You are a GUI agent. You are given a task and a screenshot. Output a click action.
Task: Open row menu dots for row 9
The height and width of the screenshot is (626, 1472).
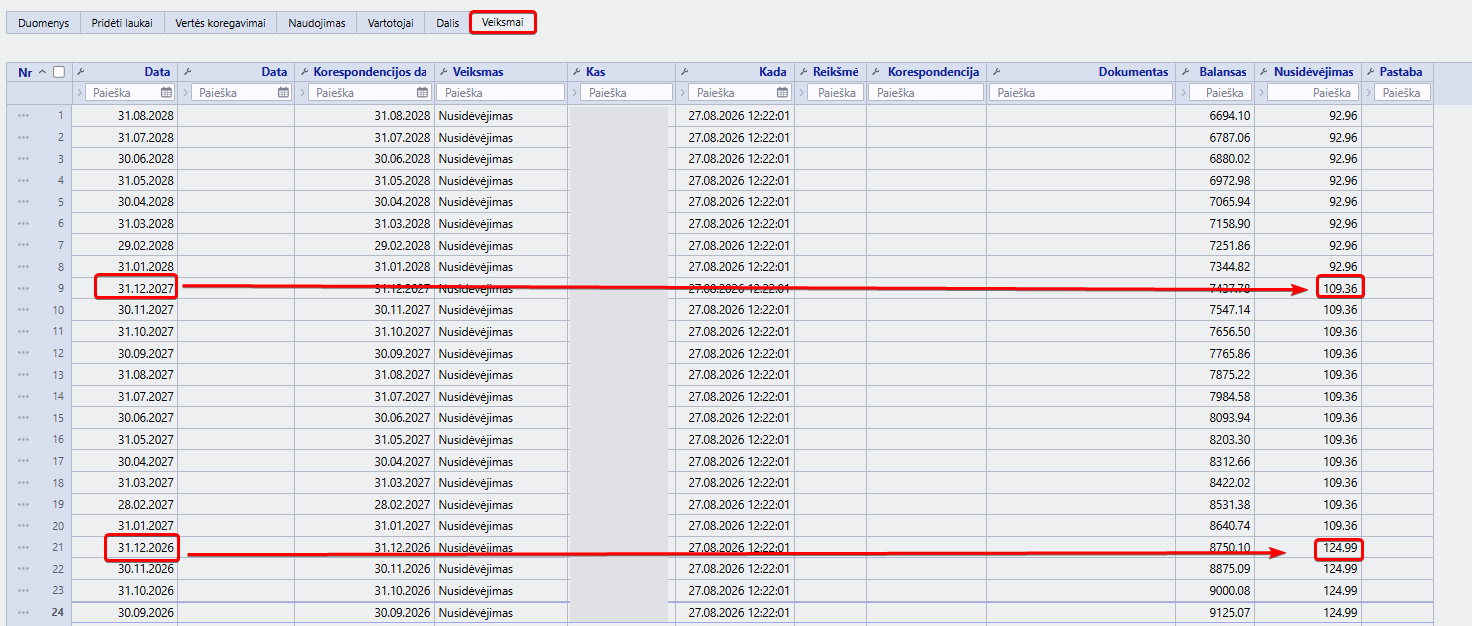pos(23,288)
